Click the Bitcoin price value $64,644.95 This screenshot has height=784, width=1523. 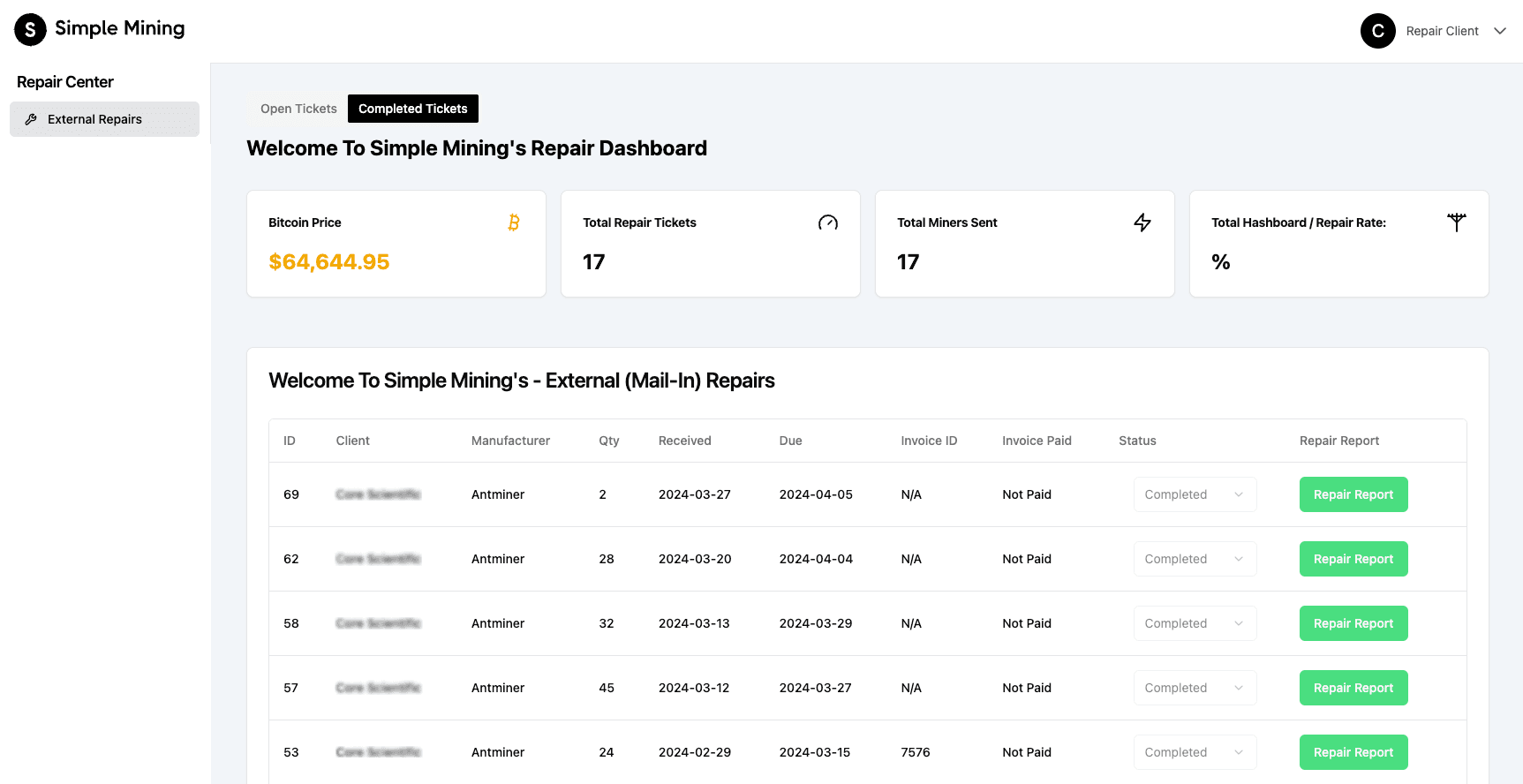[329, 262]
